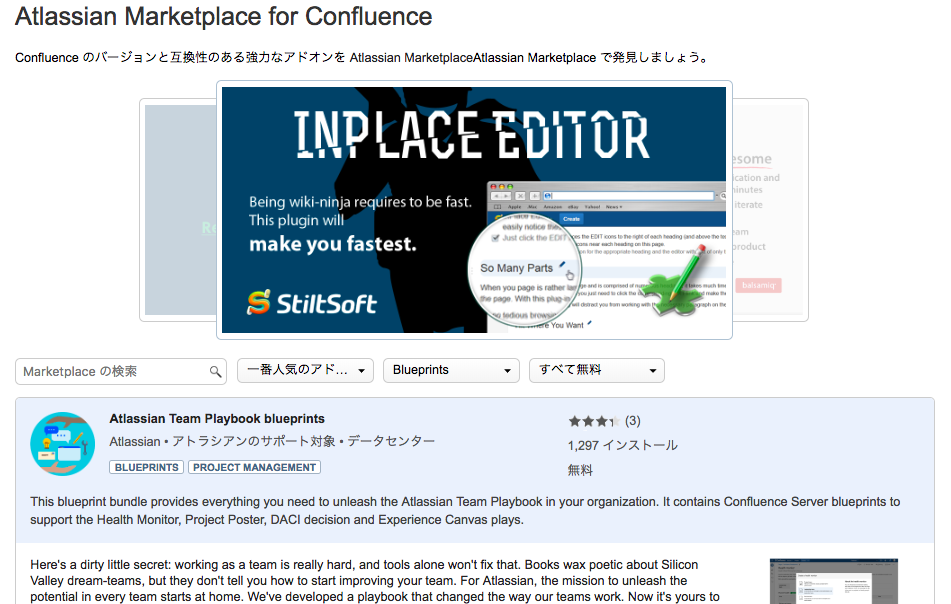Open the Atlassian Team Playbook app icon
951x604 pixels.
coord(62,444)
